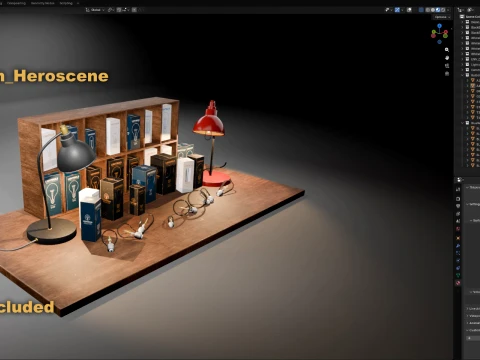The height and width of the screenshot is (360, 480).
Task: Open the Object properties tab
Action: pos(458,238)
